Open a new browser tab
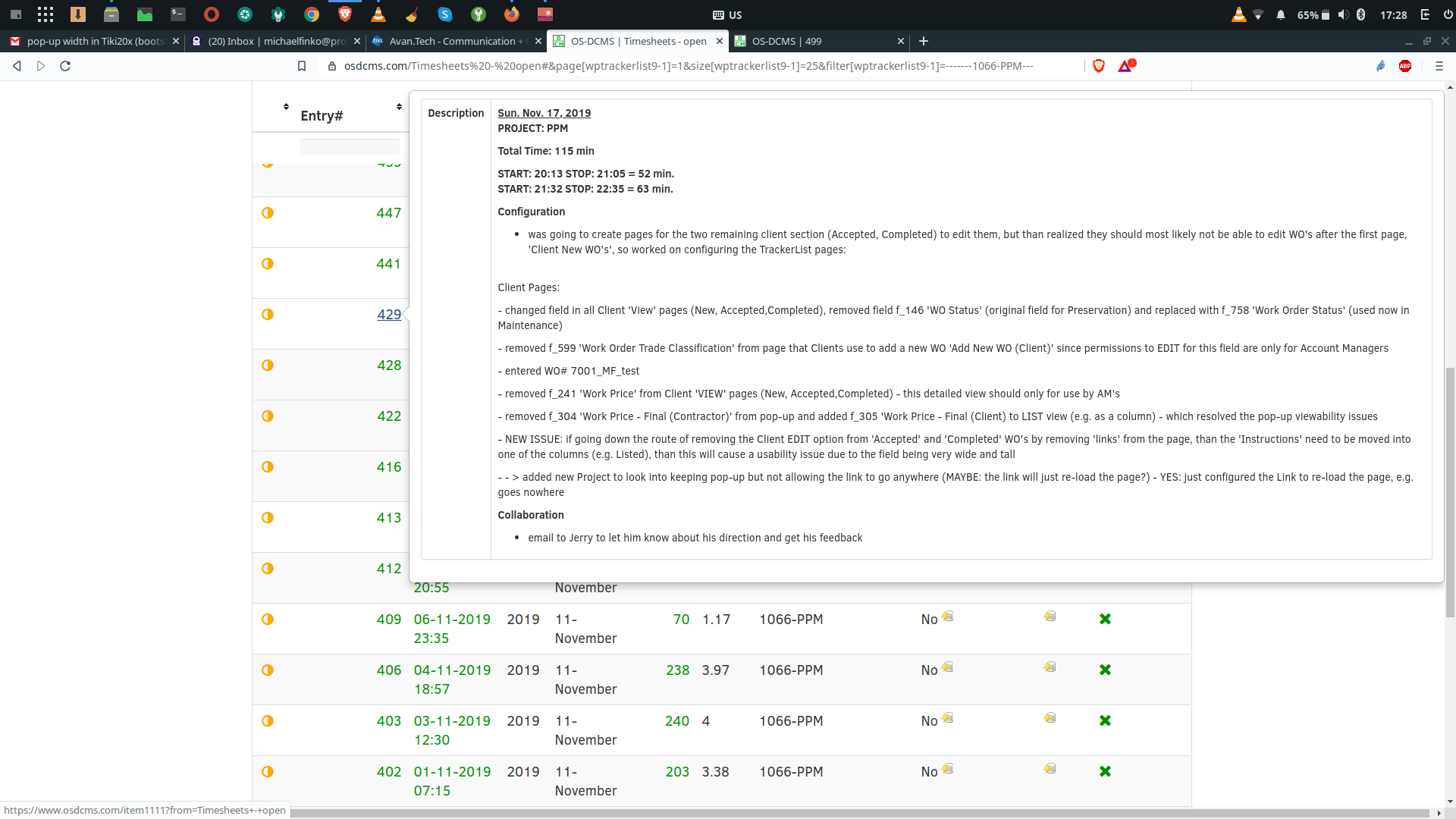1456x819 pixels. tap(924, 41)
